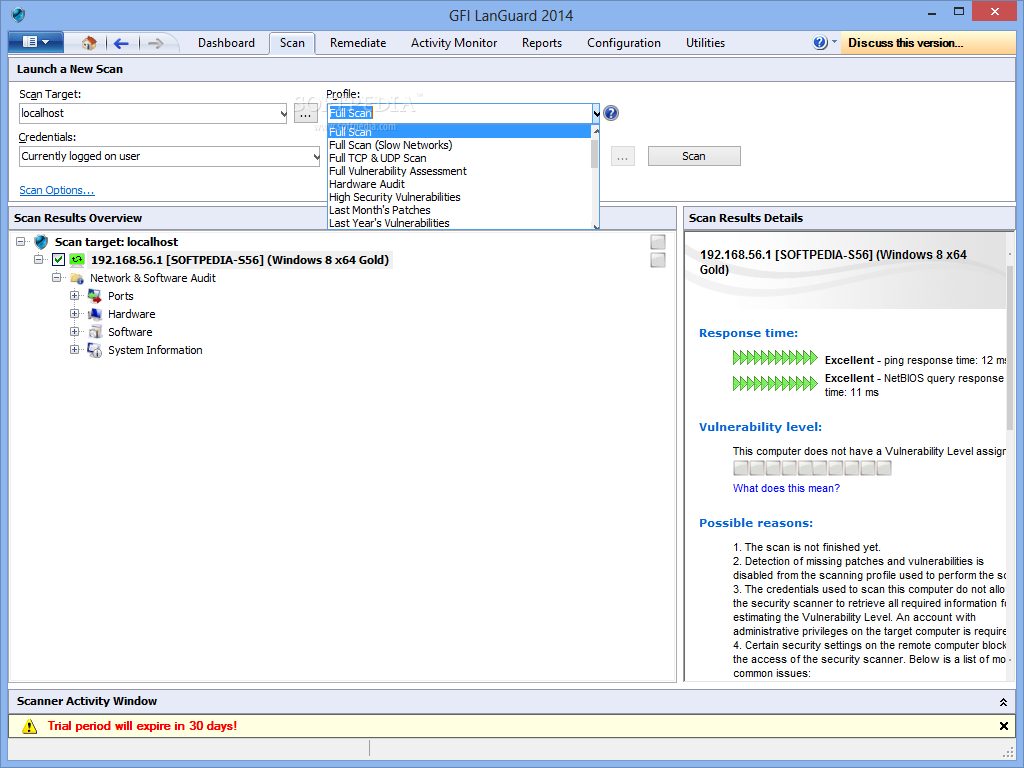Select the Scan target: localhost row
The height and width of the screenshot is (768, 1024).
click(x=116, y=242)
